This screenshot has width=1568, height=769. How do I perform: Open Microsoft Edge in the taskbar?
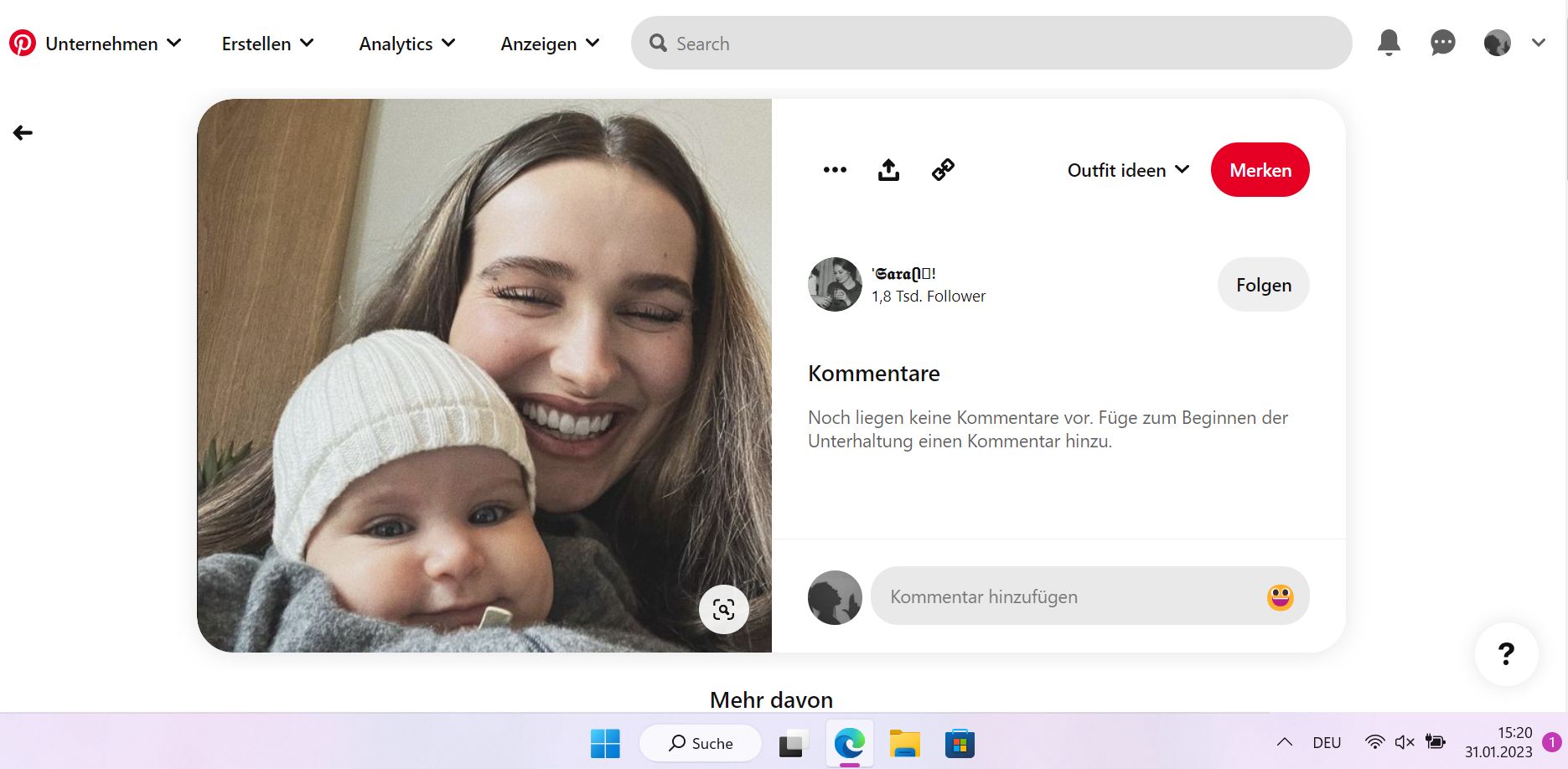click(x=849, y=743)
